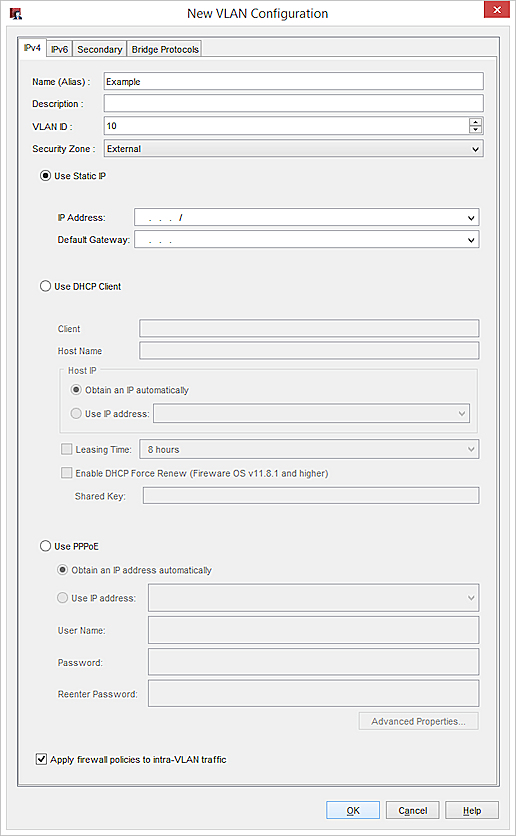Expand the IP Address dropdown arrow

[471, 218]
